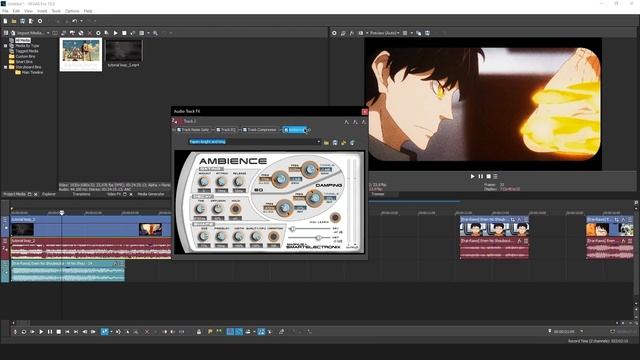
Task: Toggle the Track Compressor enable checkbox
Action: (x=245, y=130)
